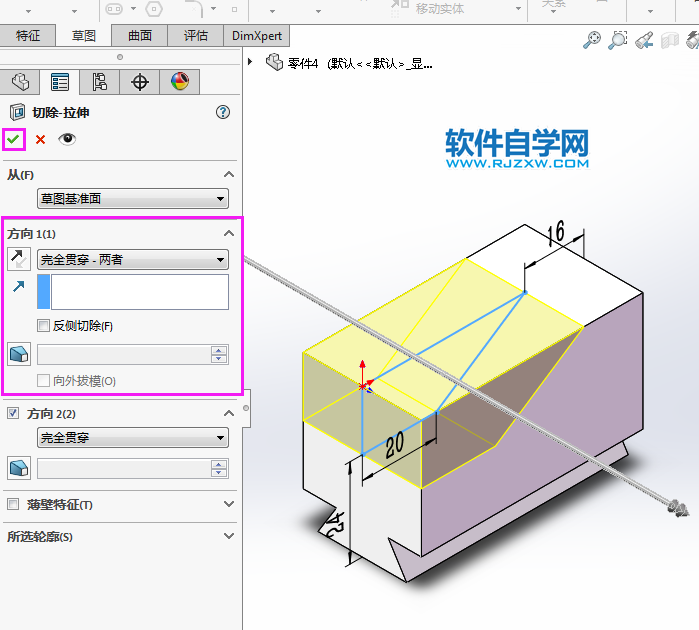The height and width of the screenshot is (630, 699).
Task: Expand the 所选轮廓(S) section
Action: pyautogui.click(x=229, y=536)
